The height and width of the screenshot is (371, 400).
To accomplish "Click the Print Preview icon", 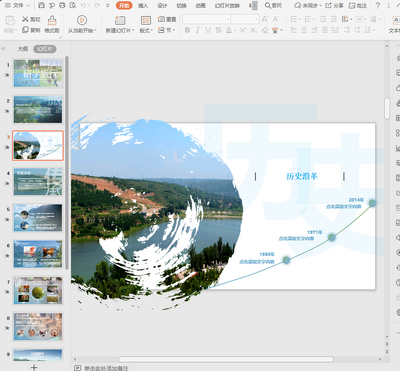I will pyautogui.click(x=72, y=5).
